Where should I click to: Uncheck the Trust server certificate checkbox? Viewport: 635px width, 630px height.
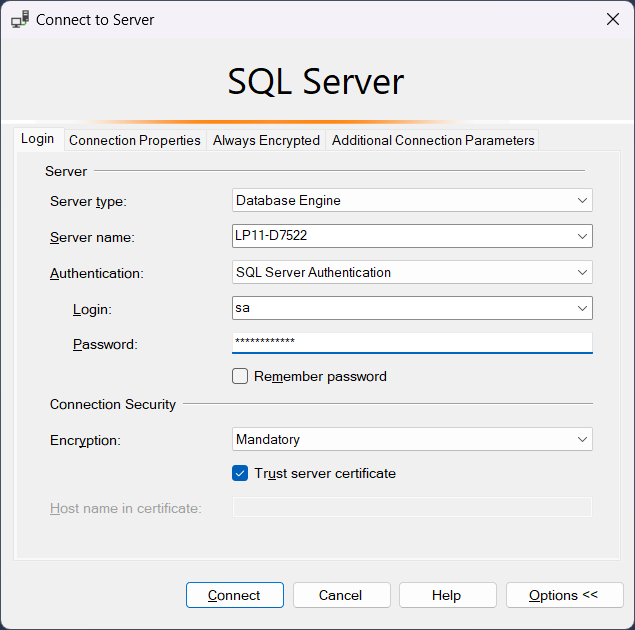240,474
